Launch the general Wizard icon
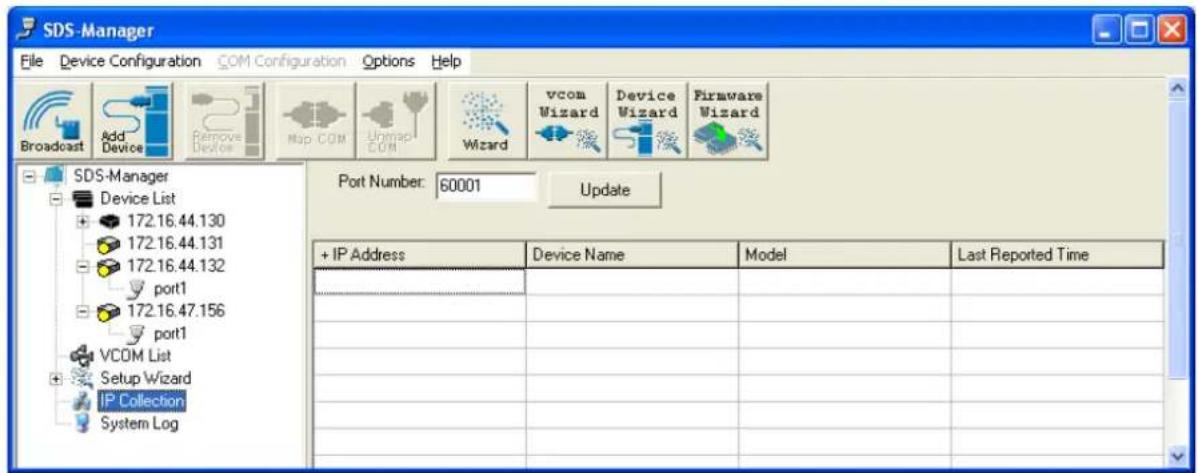The image size is (1198, 473). click(486, 121)
